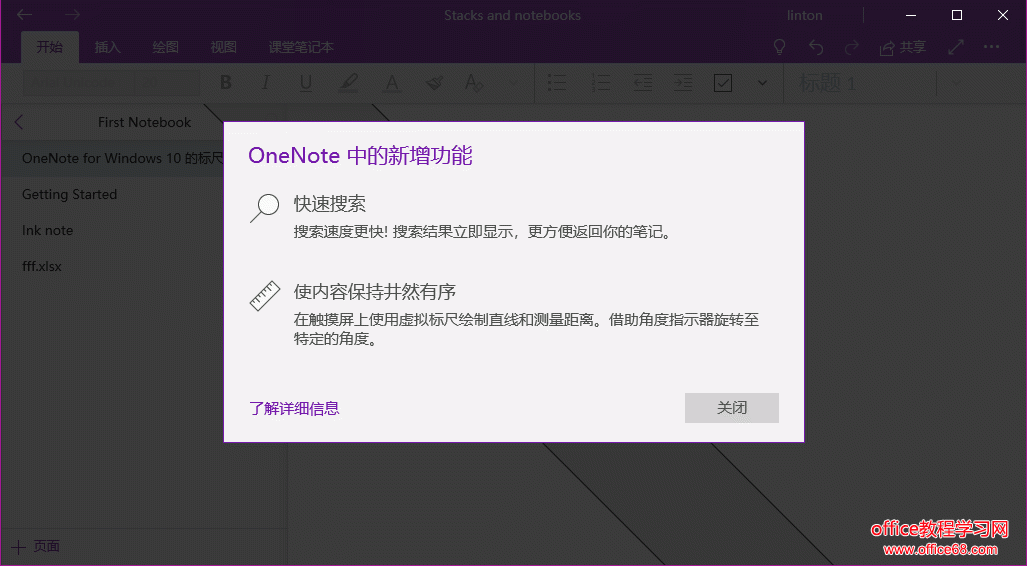Toggle italic formatting
The image size is (1027, 566).
tap(265, 83)
